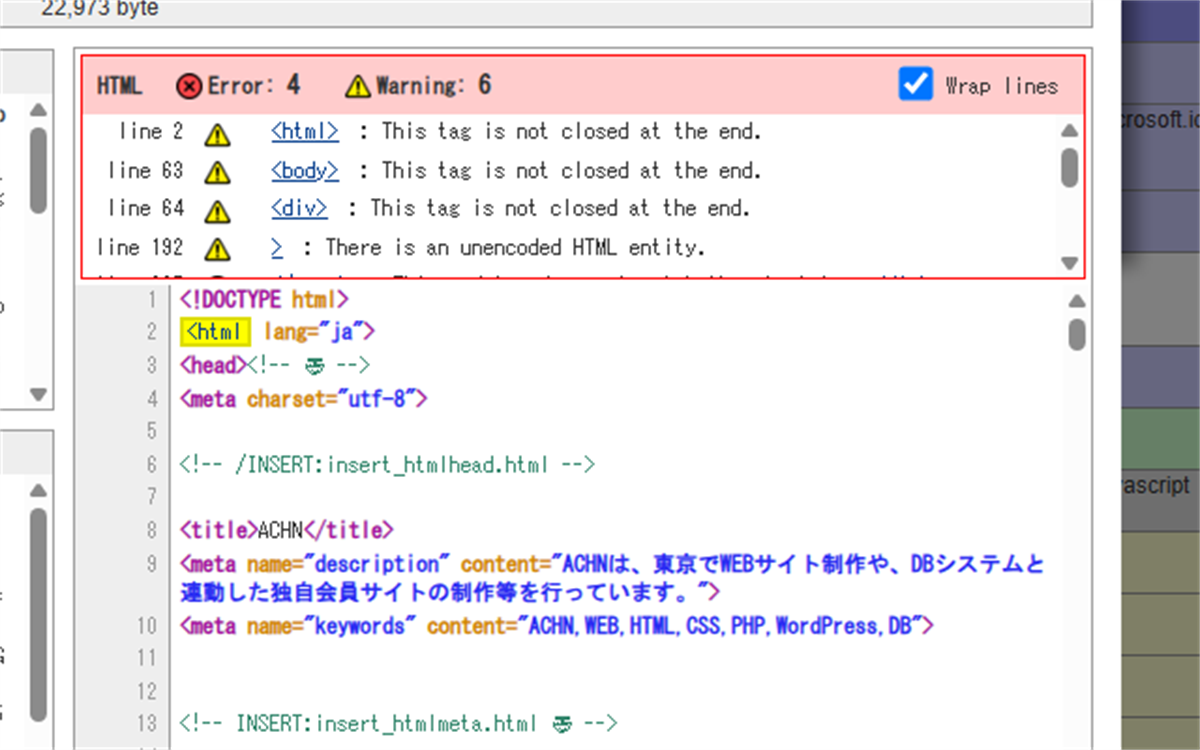The image size is (1200, 750).
Task: Click the code view scrollbar thumb
Action: click(x=1077, y=333)
